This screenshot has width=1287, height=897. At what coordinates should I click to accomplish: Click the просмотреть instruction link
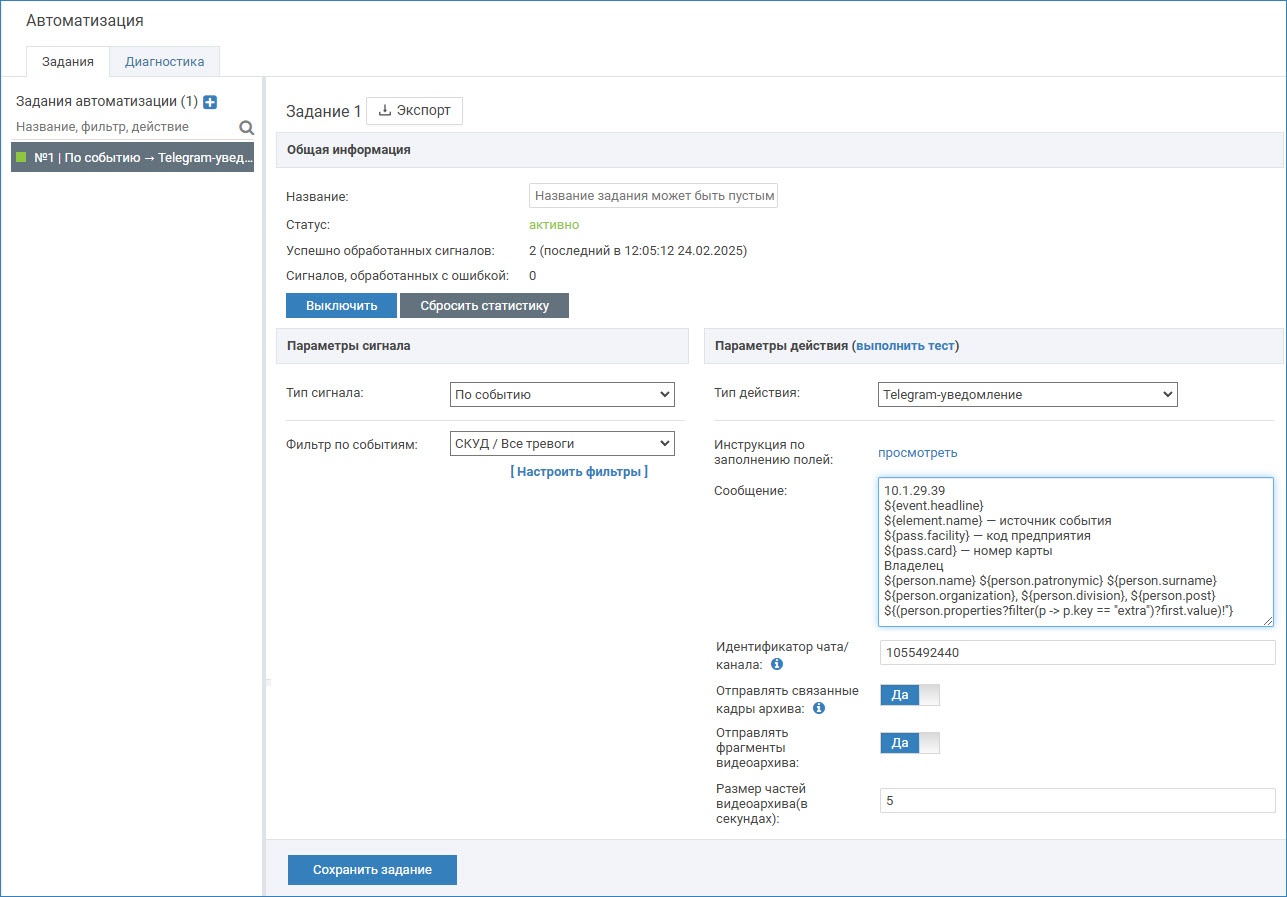point(917,453)
